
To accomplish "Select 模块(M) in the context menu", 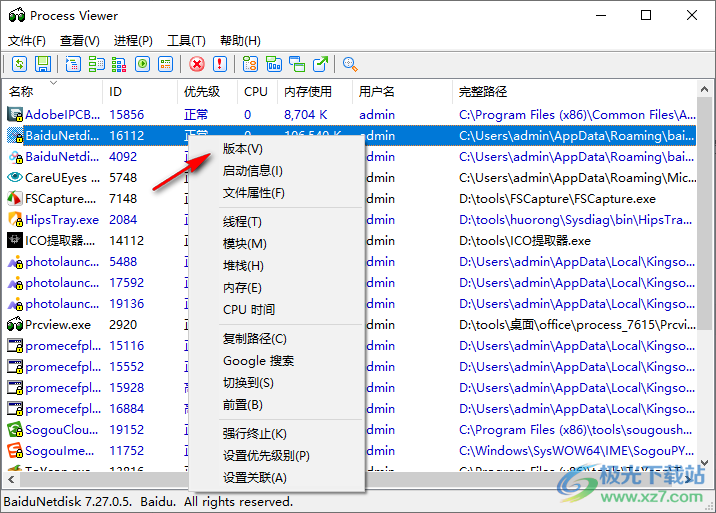I will pos(277,243).
